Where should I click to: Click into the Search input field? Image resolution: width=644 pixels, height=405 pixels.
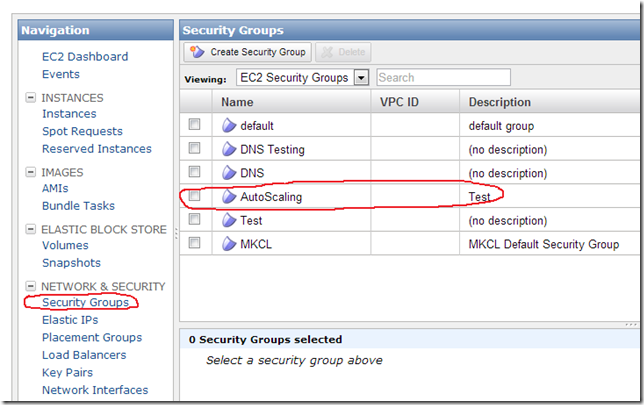coord(443,77)
